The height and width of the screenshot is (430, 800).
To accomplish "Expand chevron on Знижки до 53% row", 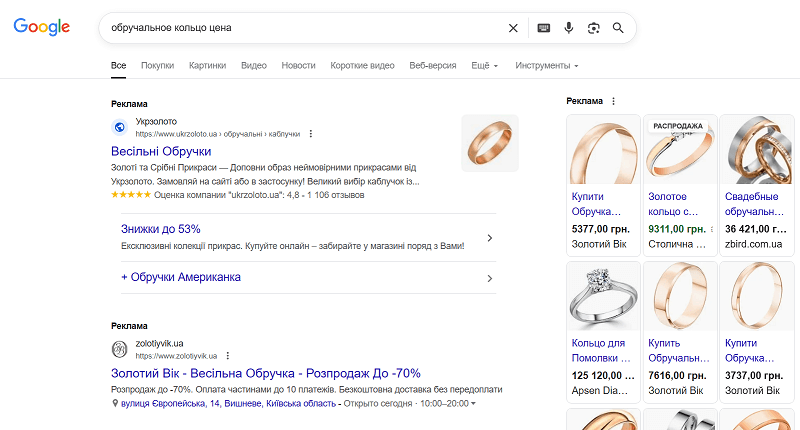I will click(489, 238).
